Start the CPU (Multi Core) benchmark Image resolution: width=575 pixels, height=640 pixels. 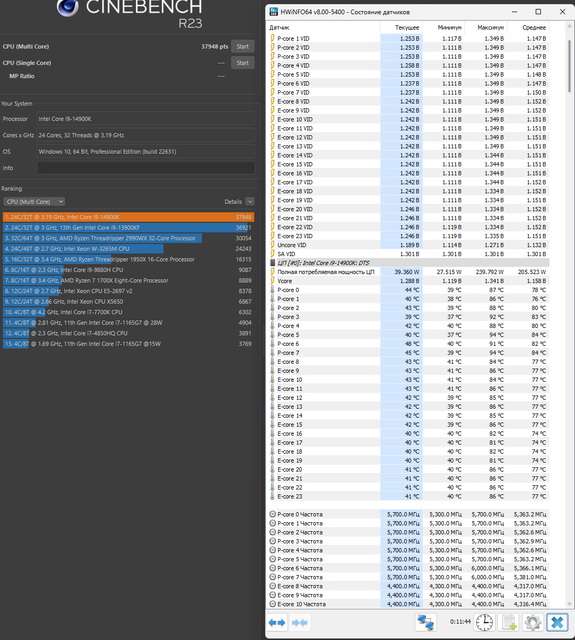242,47
